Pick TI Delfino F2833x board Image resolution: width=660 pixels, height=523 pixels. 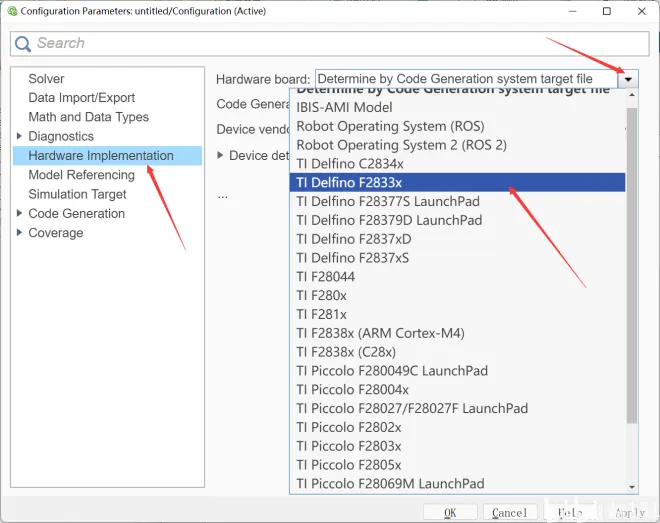(x=458, y=183)
